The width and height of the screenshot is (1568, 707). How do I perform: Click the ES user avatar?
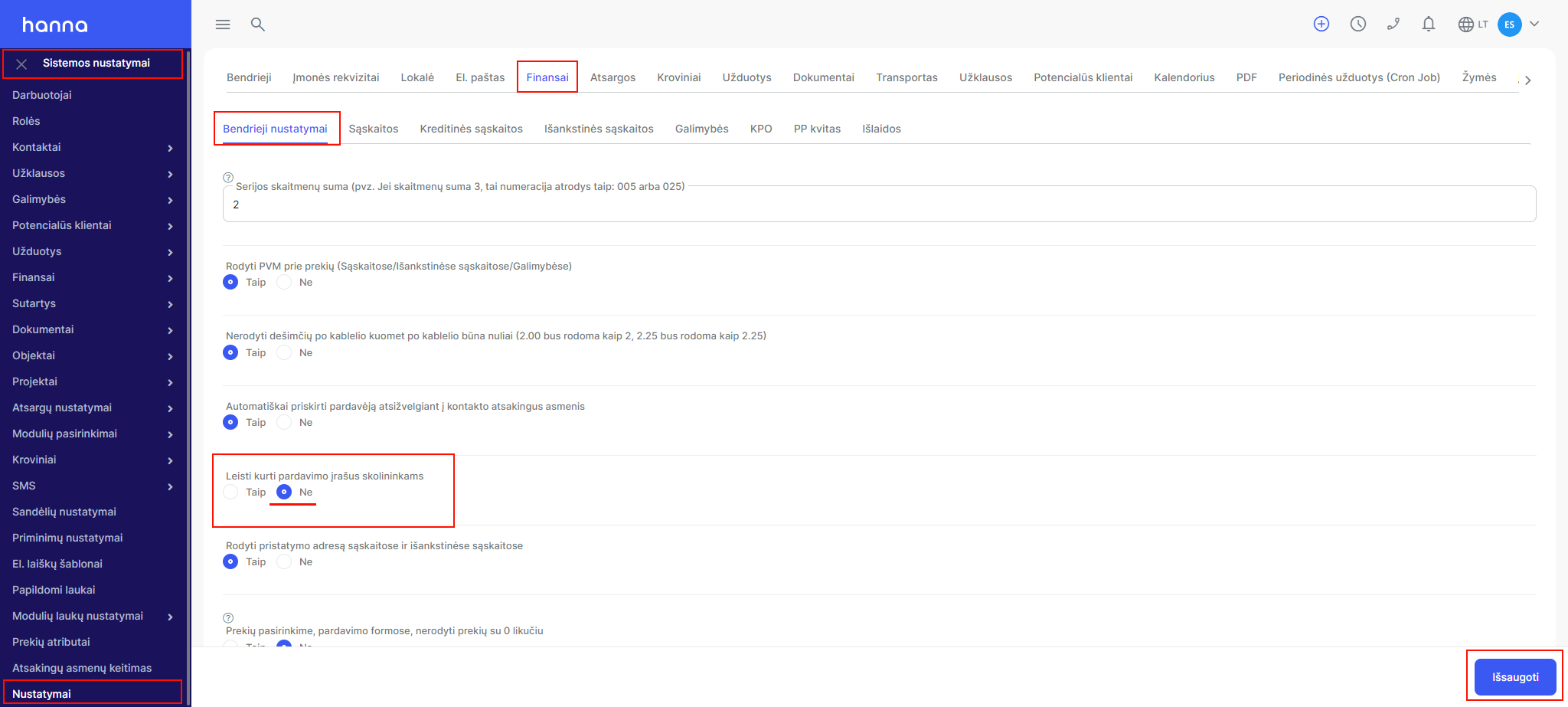point(1510,25)
